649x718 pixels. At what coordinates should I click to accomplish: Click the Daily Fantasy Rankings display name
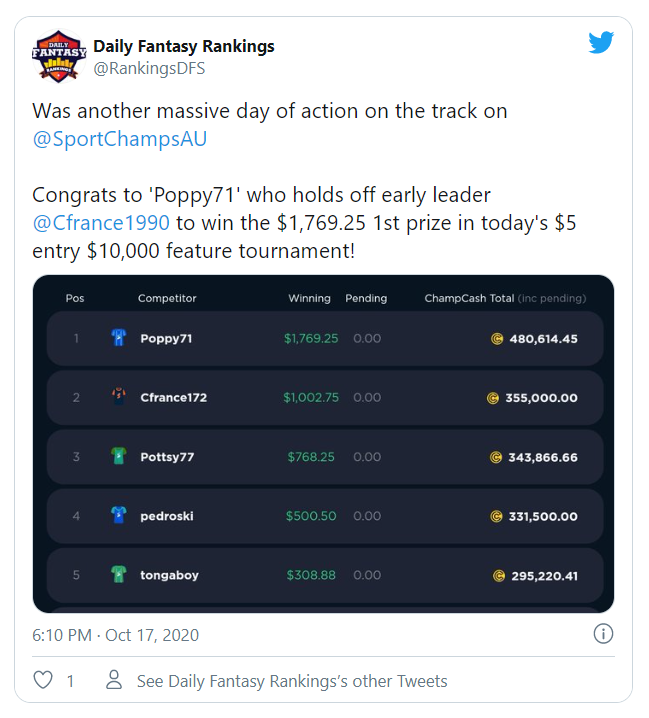click(184, 46)
